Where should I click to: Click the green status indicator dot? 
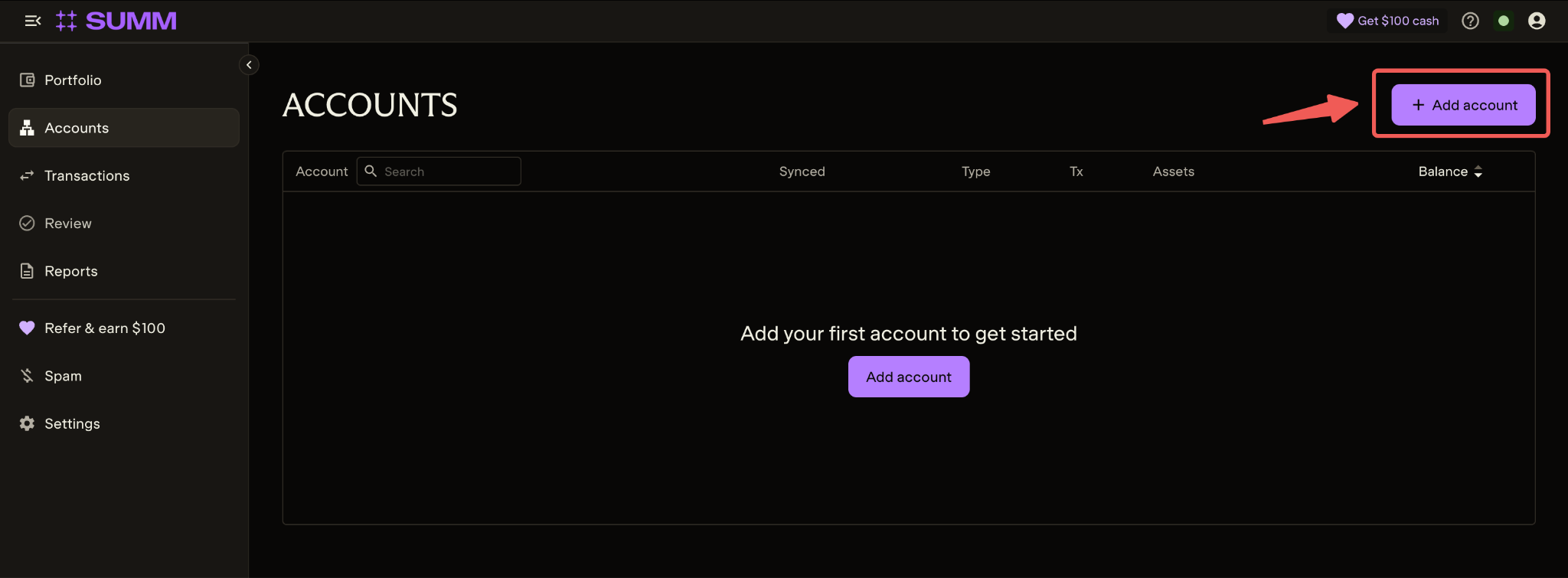[x=1504, y=21]
